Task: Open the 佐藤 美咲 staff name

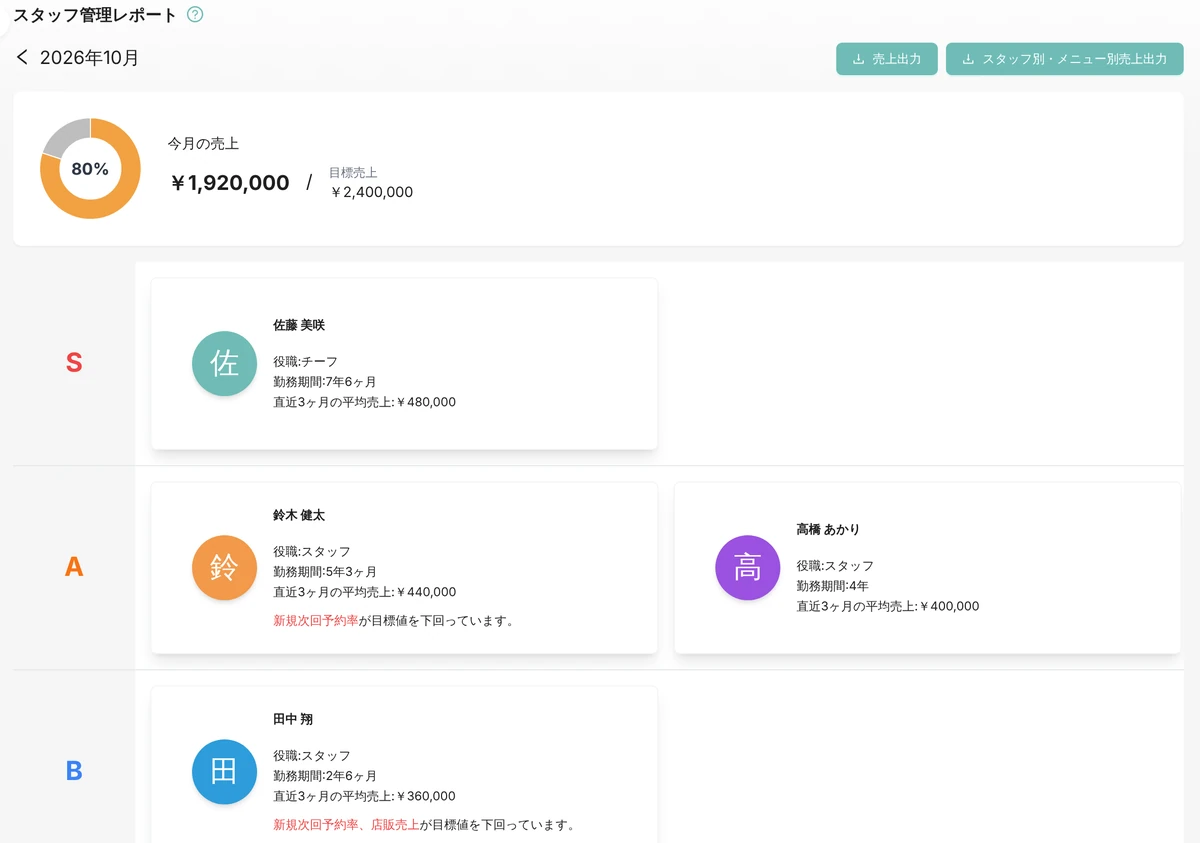Action: pyautogui.click(x=299, y=325)
